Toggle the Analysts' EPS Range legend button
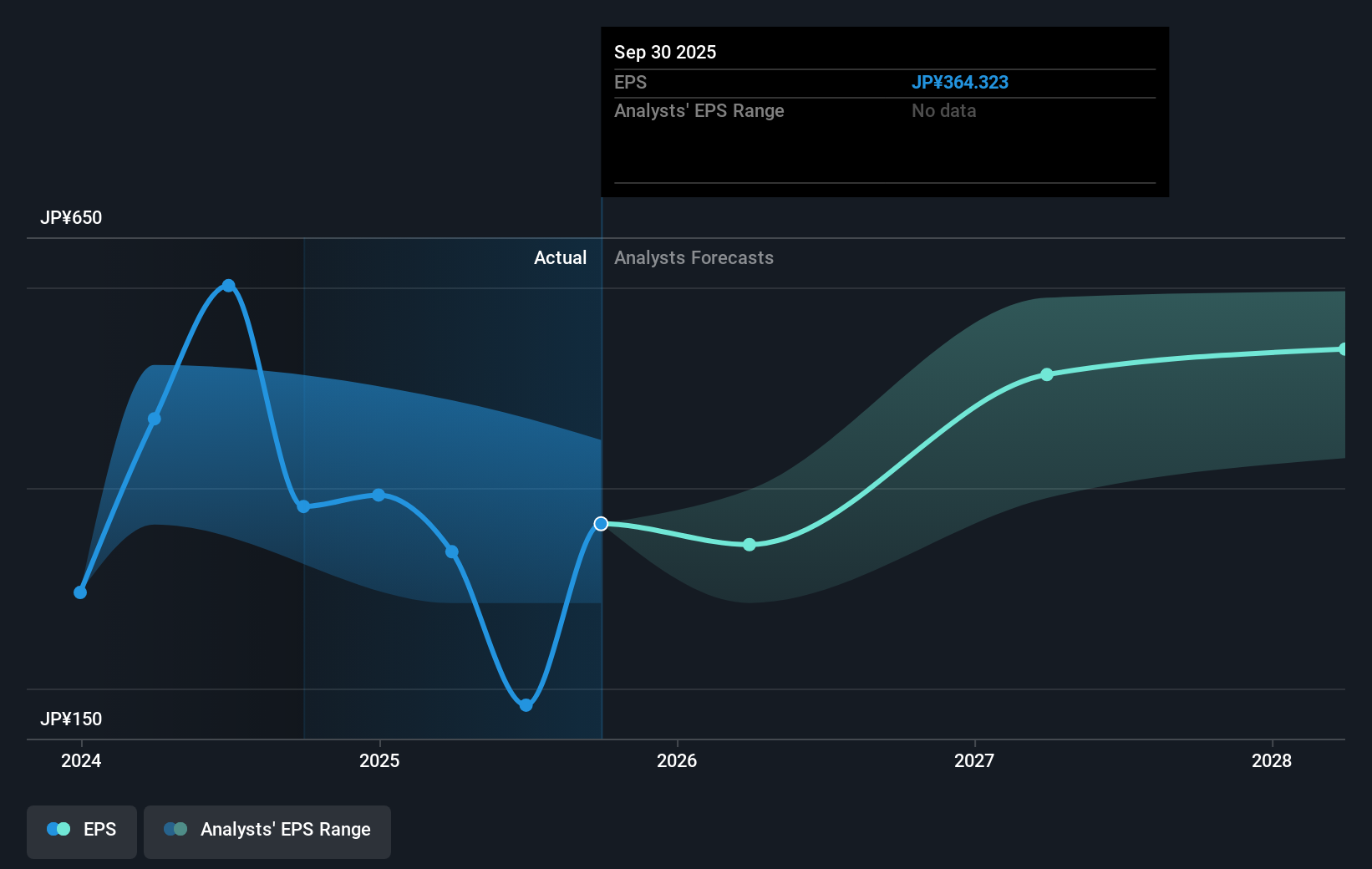 coord(267,831)
